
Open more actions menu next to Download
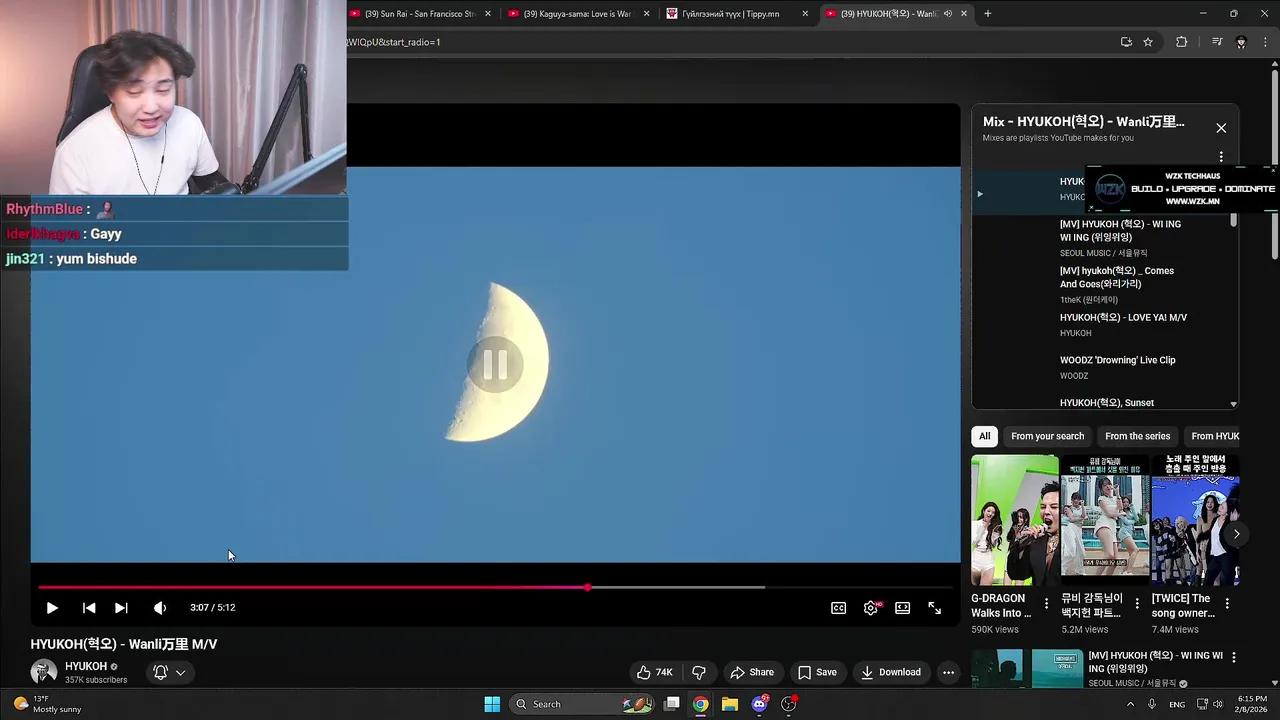948,672
